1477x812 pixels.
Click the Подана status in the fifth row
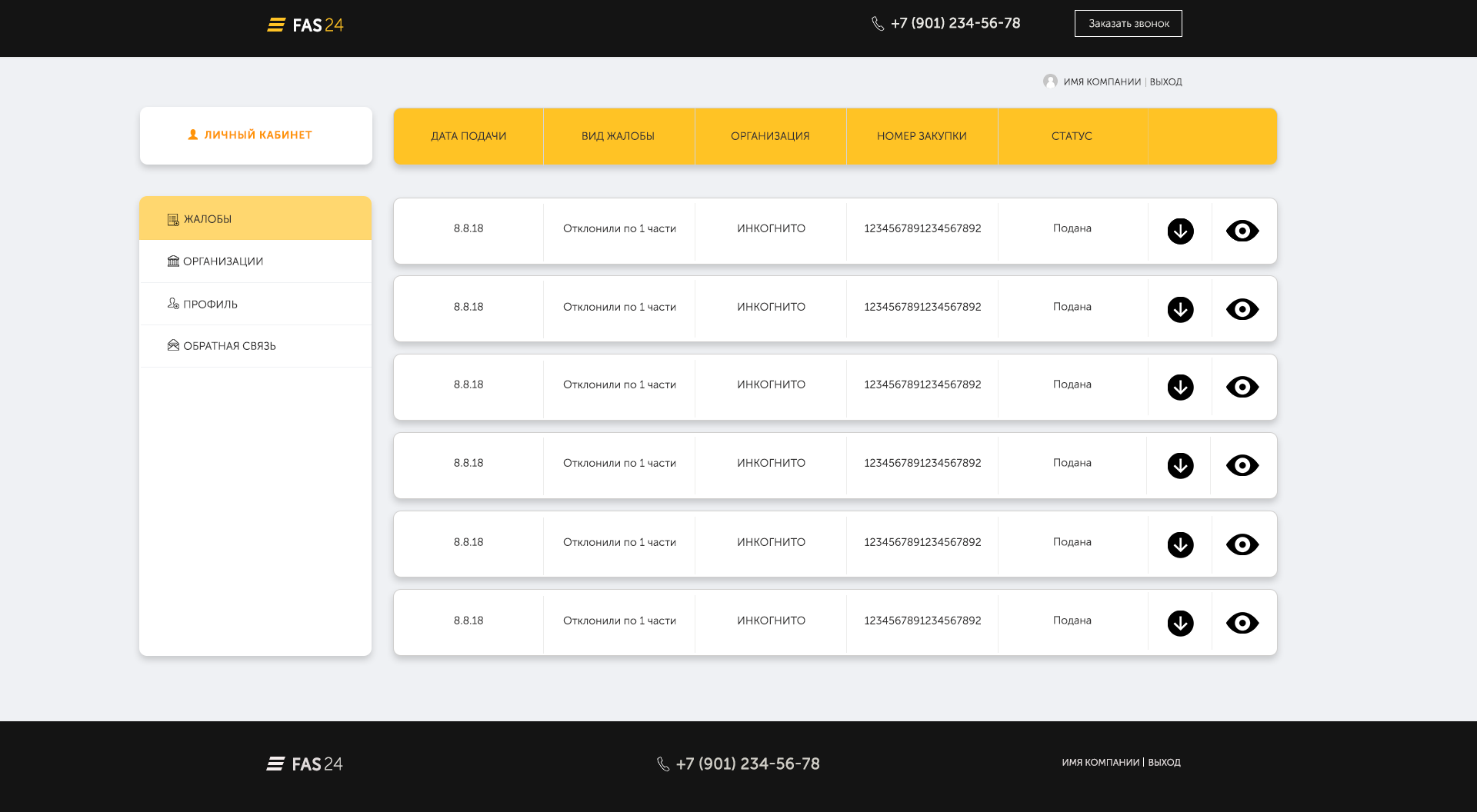[1072, 542]
